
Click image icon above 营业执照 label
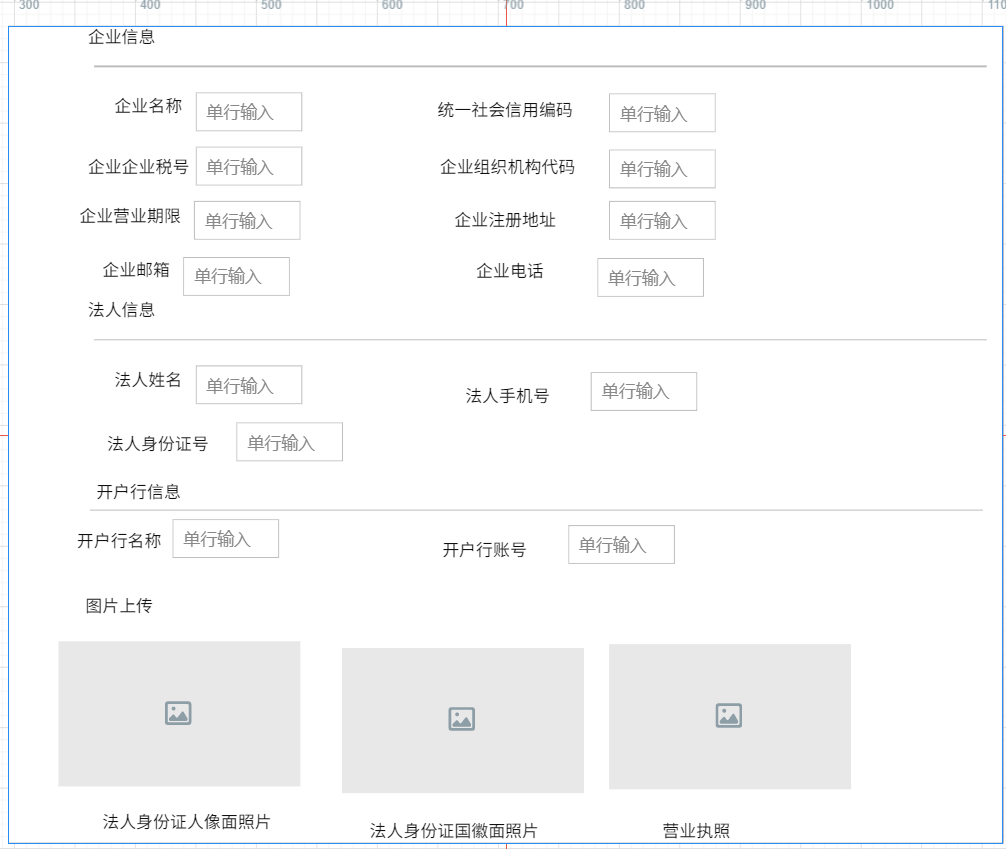[729, 716]
